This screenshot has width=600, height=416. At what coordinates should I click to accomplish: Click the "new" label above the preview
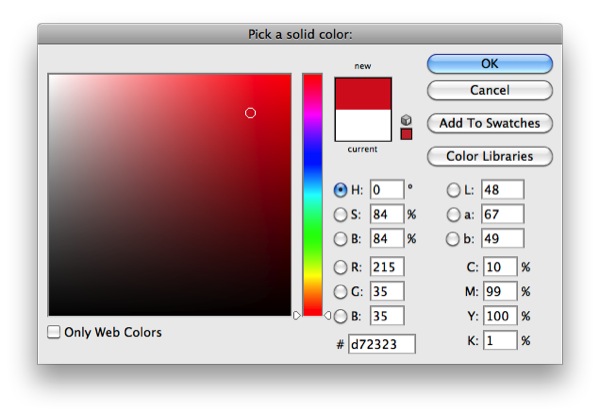tap(363, 66)
